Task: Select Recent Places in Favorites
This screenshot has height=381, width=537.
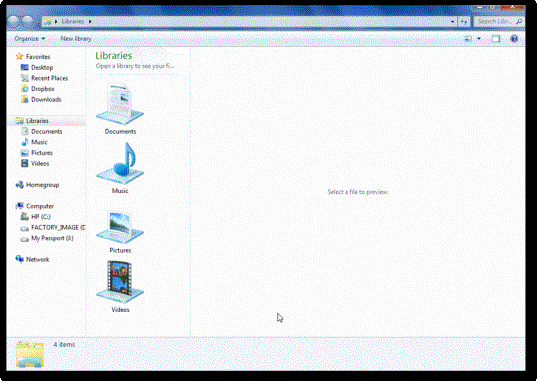Action: [x=50, y=78]
